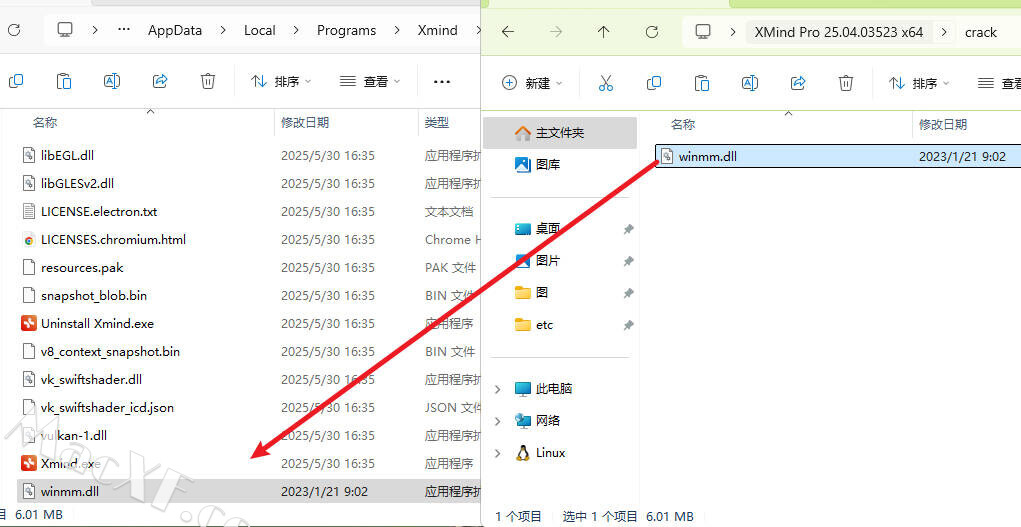Viewport: 1021px width, 527px height.
Task: Expand 此电脑 This PC tree node
Action: click(498, 389)
